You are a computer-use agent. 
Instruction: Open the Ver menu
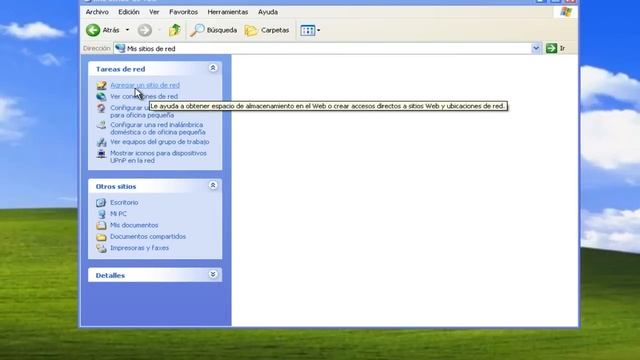coord(154,12)
